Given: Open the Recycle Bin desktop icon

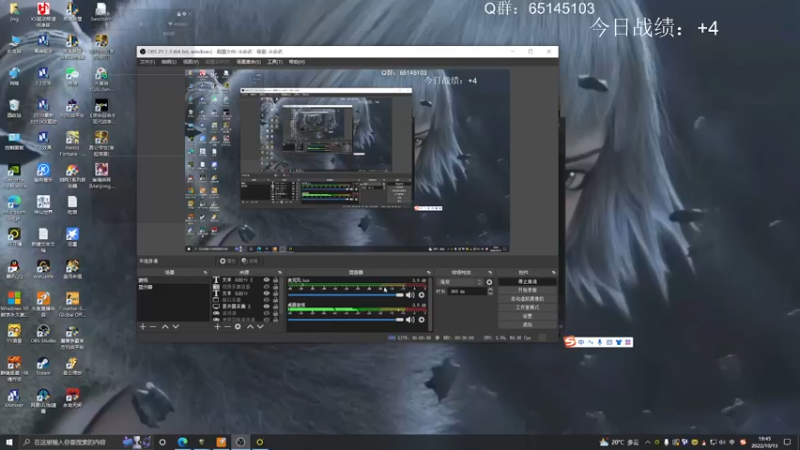Looking at the screenshot, I should pos(14,108).
